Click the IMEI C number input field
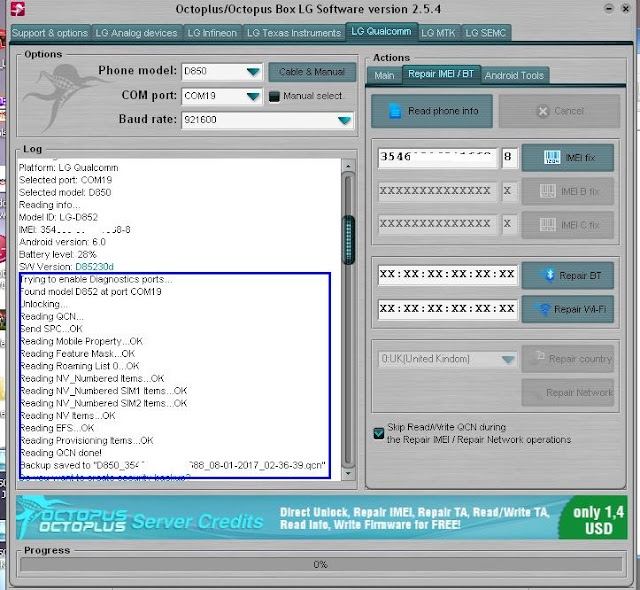 [x=438, y=224]
